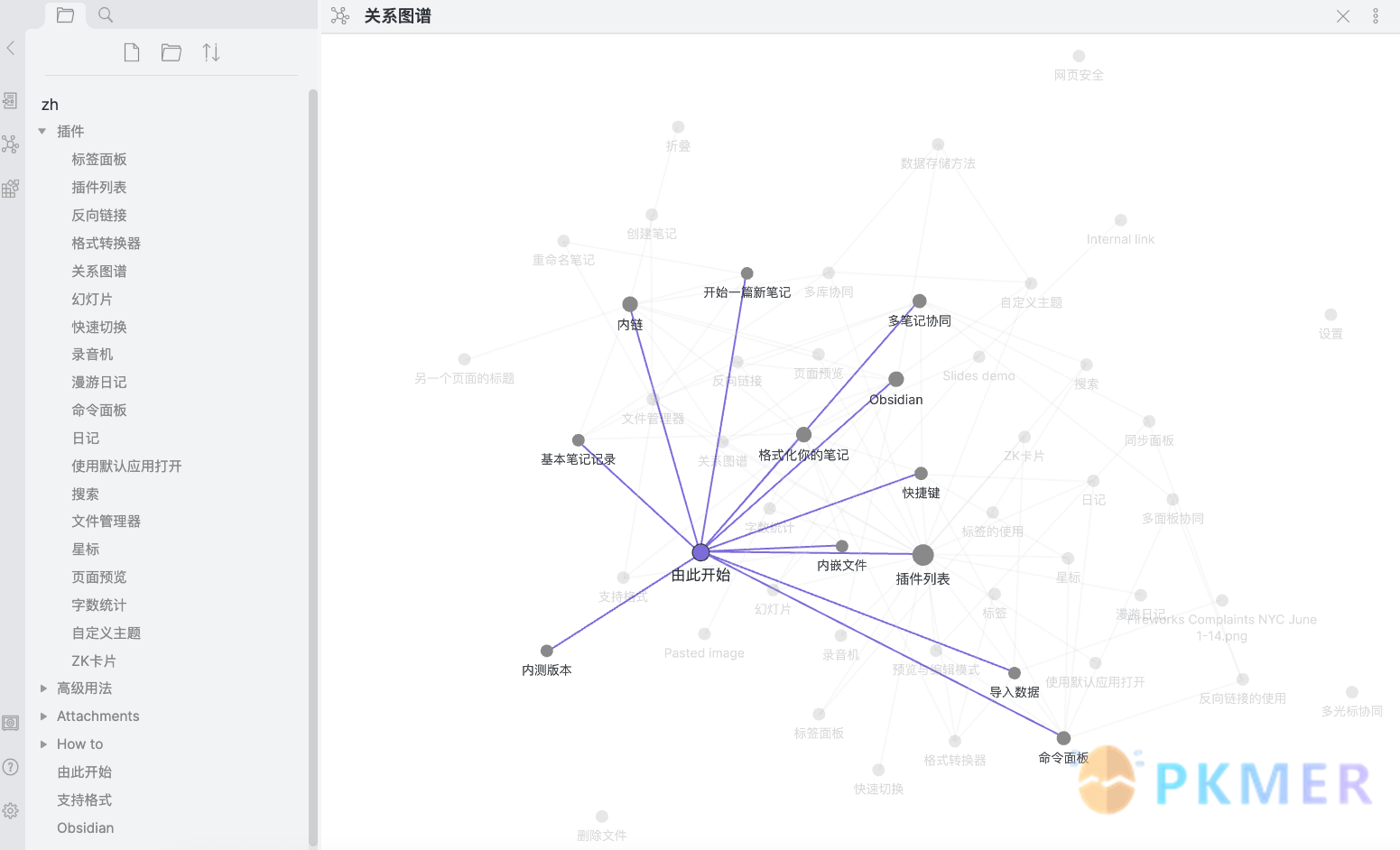This screenshot has width=1400, height=850.
Task: Create a new note in file explorer
Action: click(132, 52)
